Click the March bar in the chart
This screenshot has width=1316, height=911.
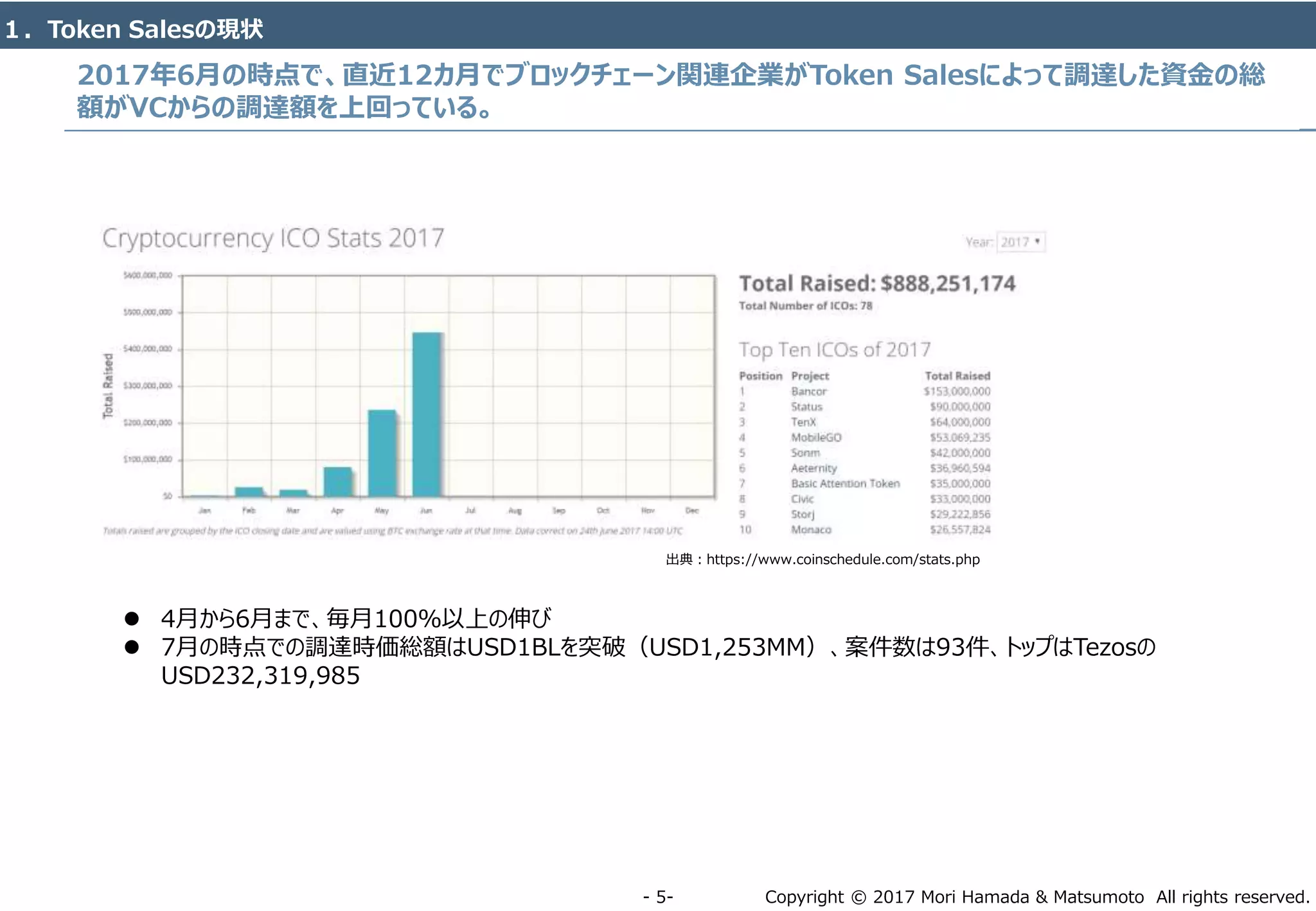[294, 493]
